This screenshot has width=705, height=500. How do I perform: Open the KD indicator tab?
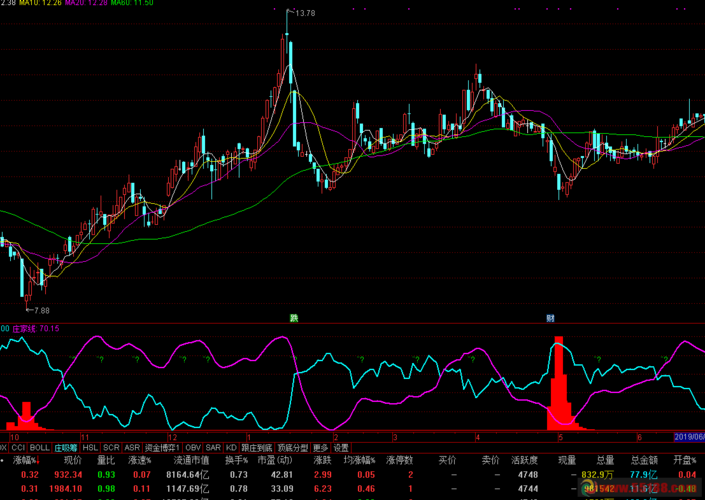pos(231,448)
